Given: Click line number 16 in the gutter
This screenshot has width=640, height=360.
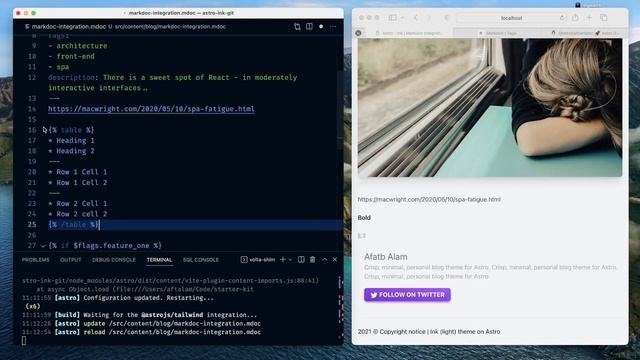Looking at the screenshot, I should coord(32,130).
